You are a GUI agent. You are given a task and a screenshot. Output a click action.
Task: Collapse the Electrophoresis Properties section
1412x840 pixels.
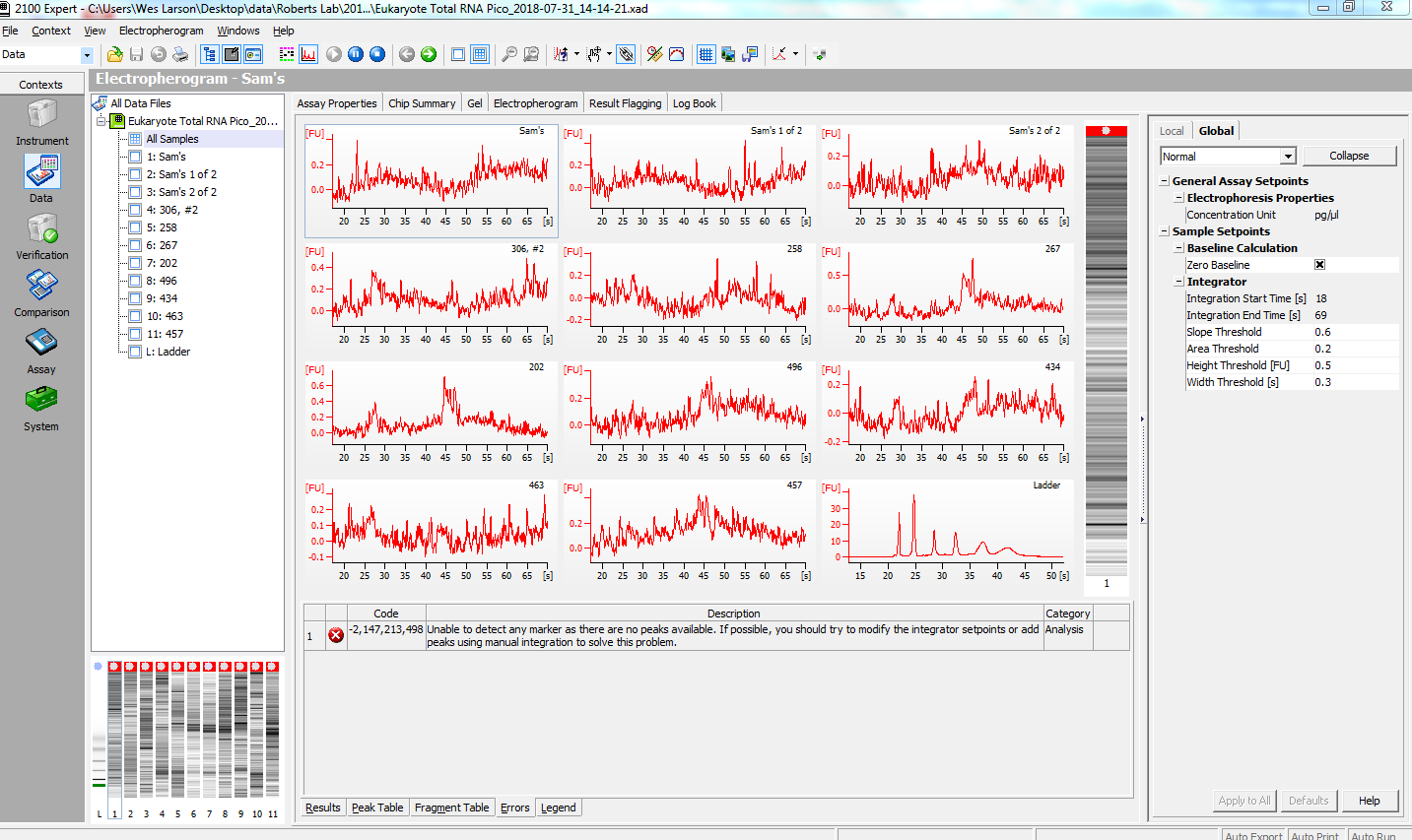(1179, 198)
